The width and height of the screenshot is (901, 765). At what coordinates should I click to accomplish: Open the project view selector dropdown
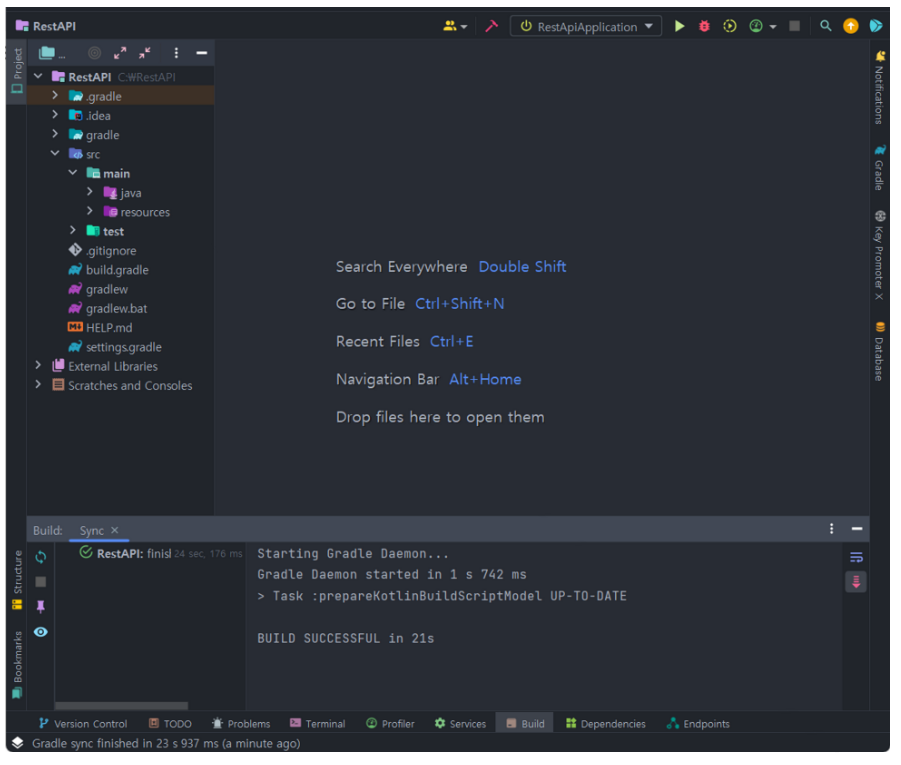pyautogui.click(x=52, y=53)
